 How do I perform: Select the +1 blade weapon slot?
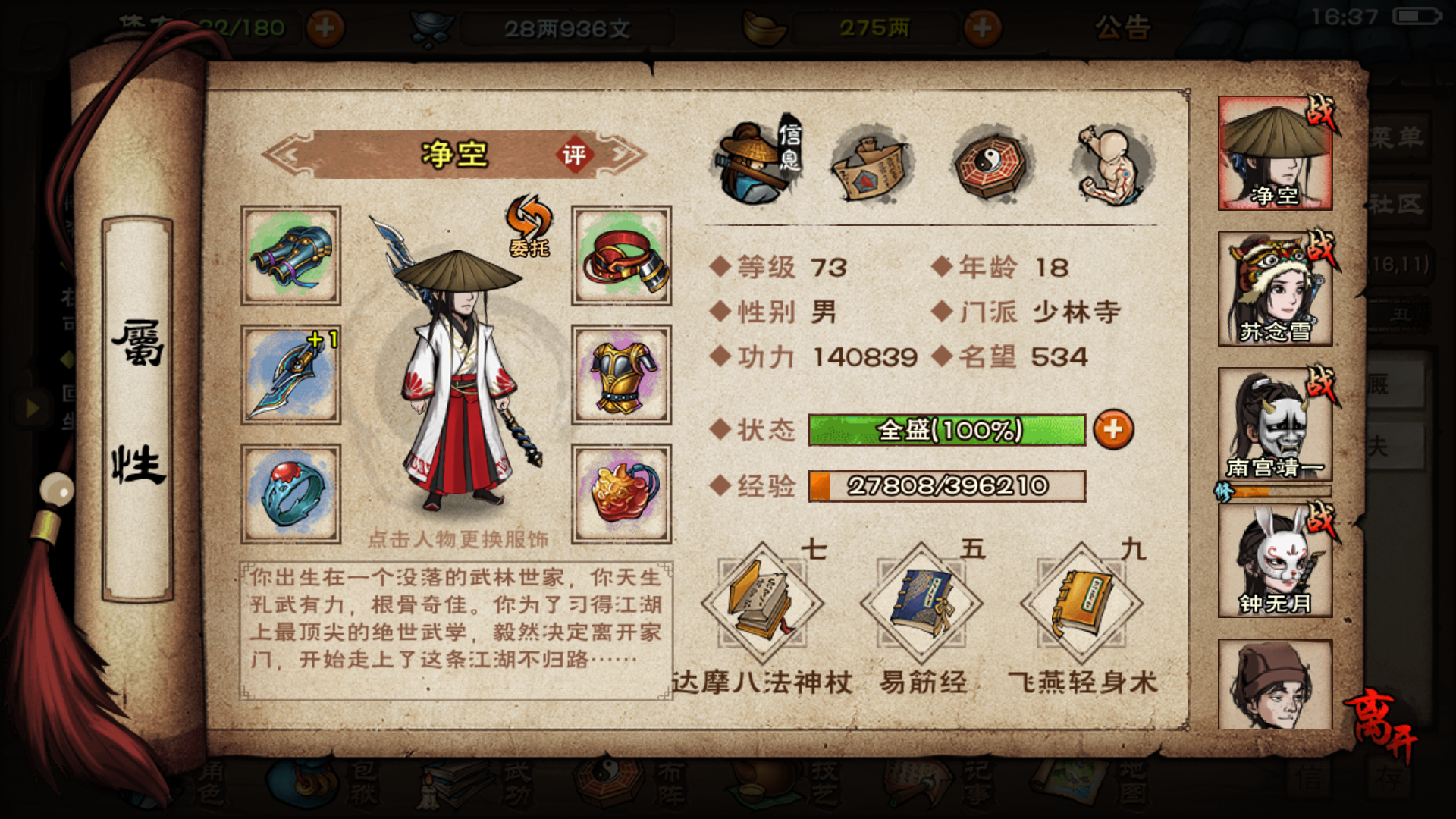point(290,375)
